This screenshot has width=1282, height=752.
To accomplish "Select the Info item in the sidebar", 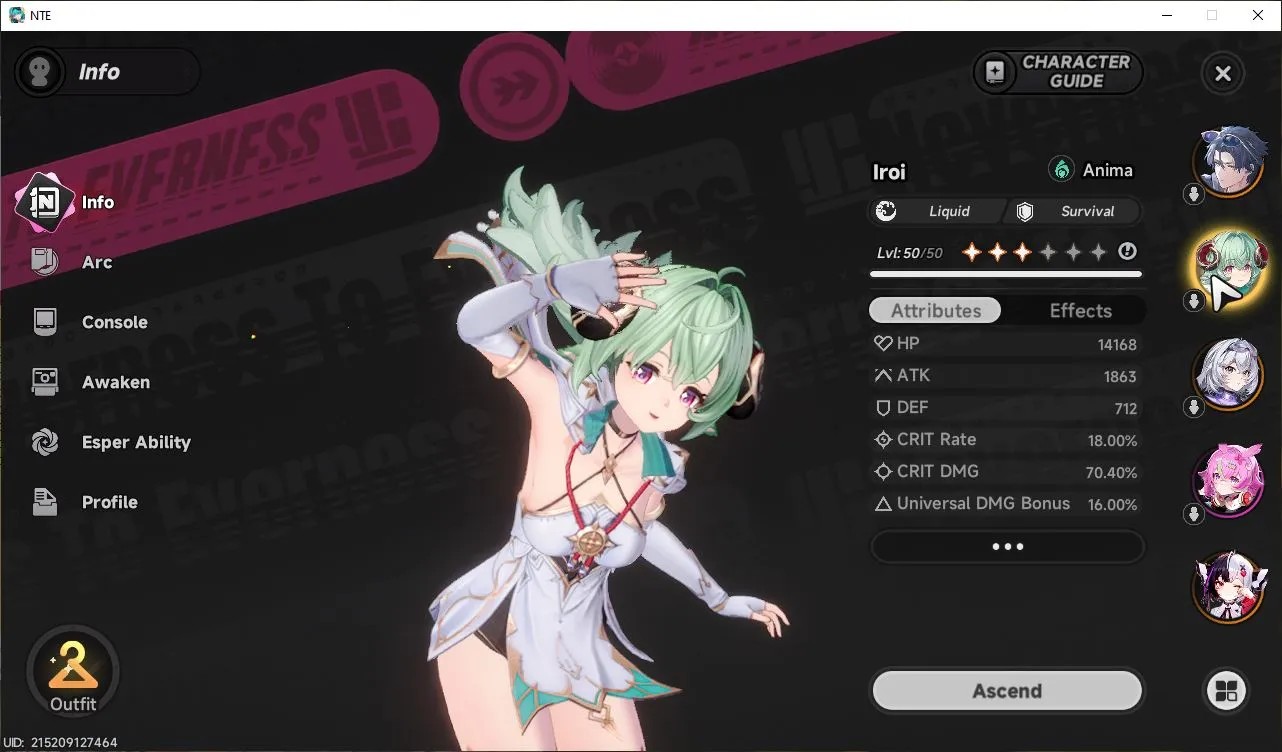I will point(66,202).
